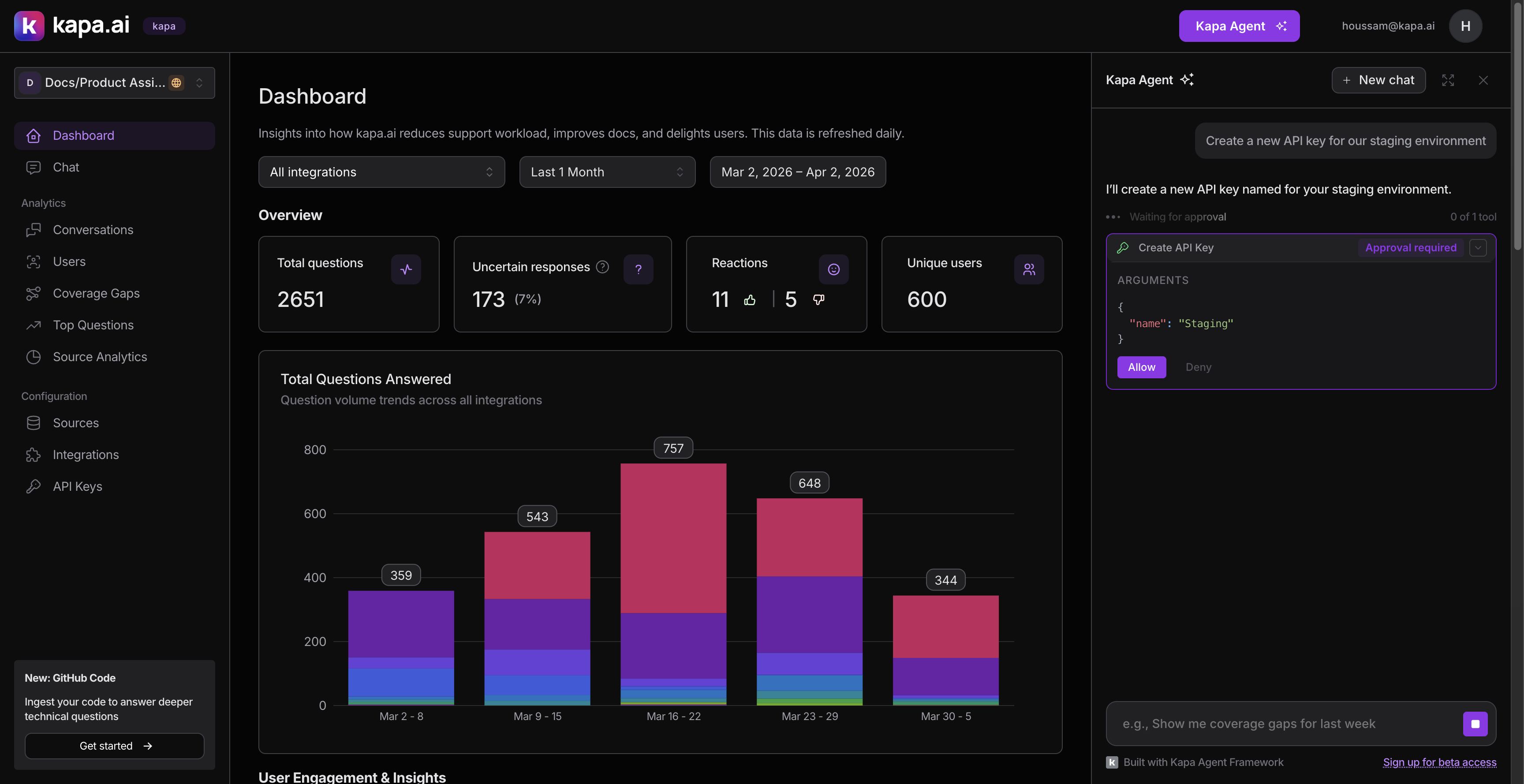
Task: Allow the Create API Key tool call
Action: click(1141, 367)
